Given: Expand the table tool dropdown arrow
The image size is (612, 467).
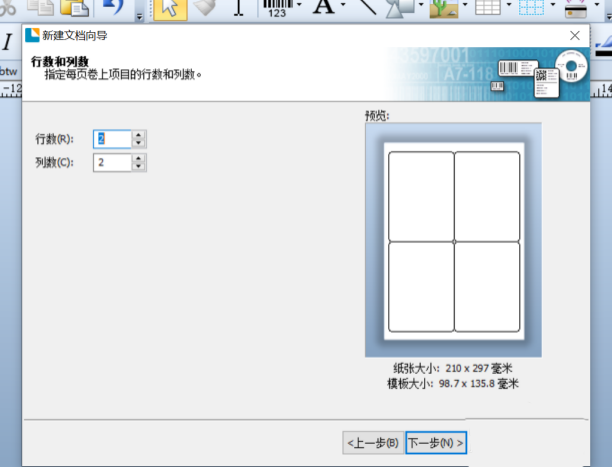Looking at the screenshot, I should 509,5.
